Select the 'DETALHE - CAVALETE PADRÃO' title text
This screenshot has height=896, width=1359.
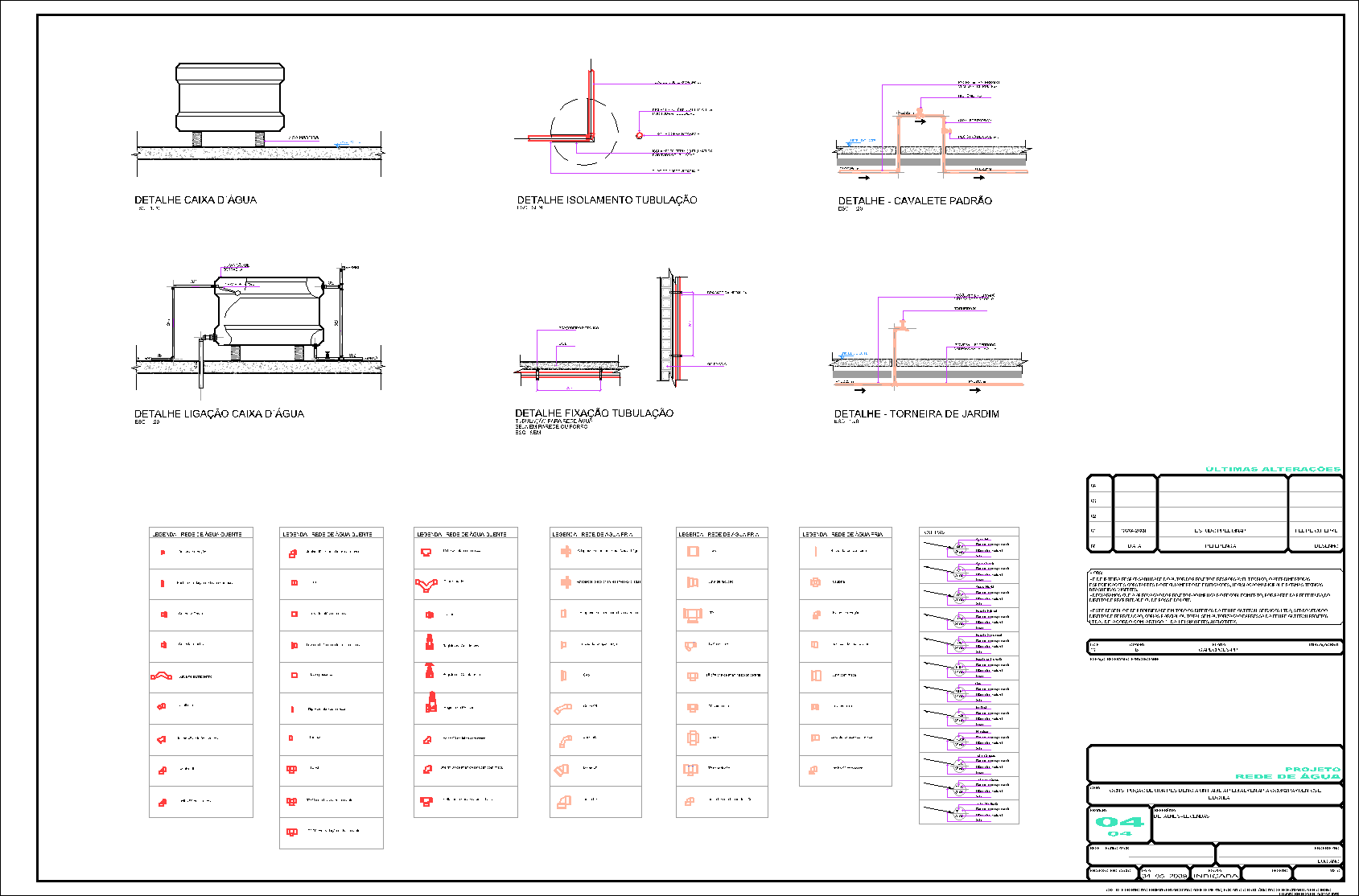point(915,201)
